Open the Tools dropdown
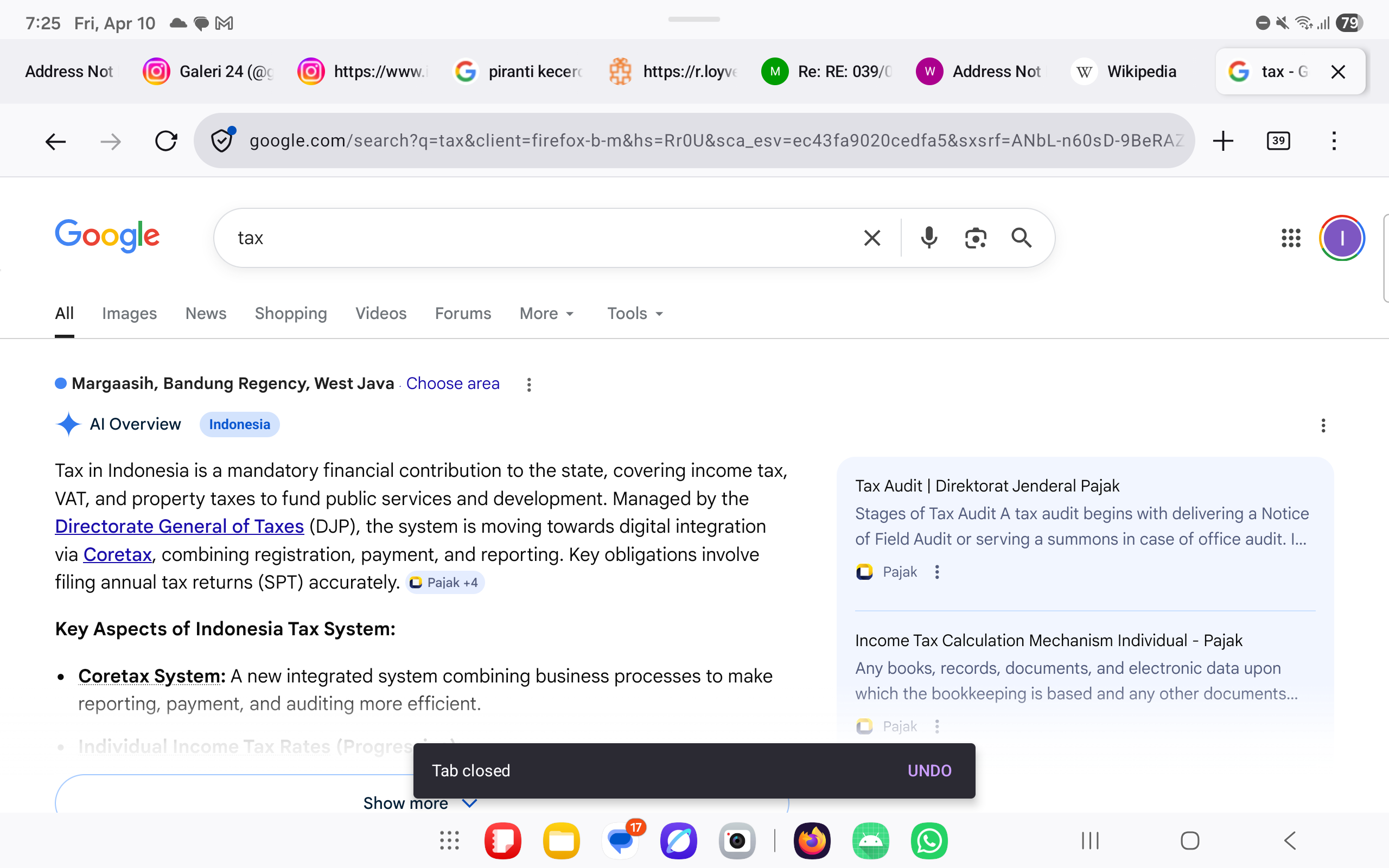 pos(634,314)
